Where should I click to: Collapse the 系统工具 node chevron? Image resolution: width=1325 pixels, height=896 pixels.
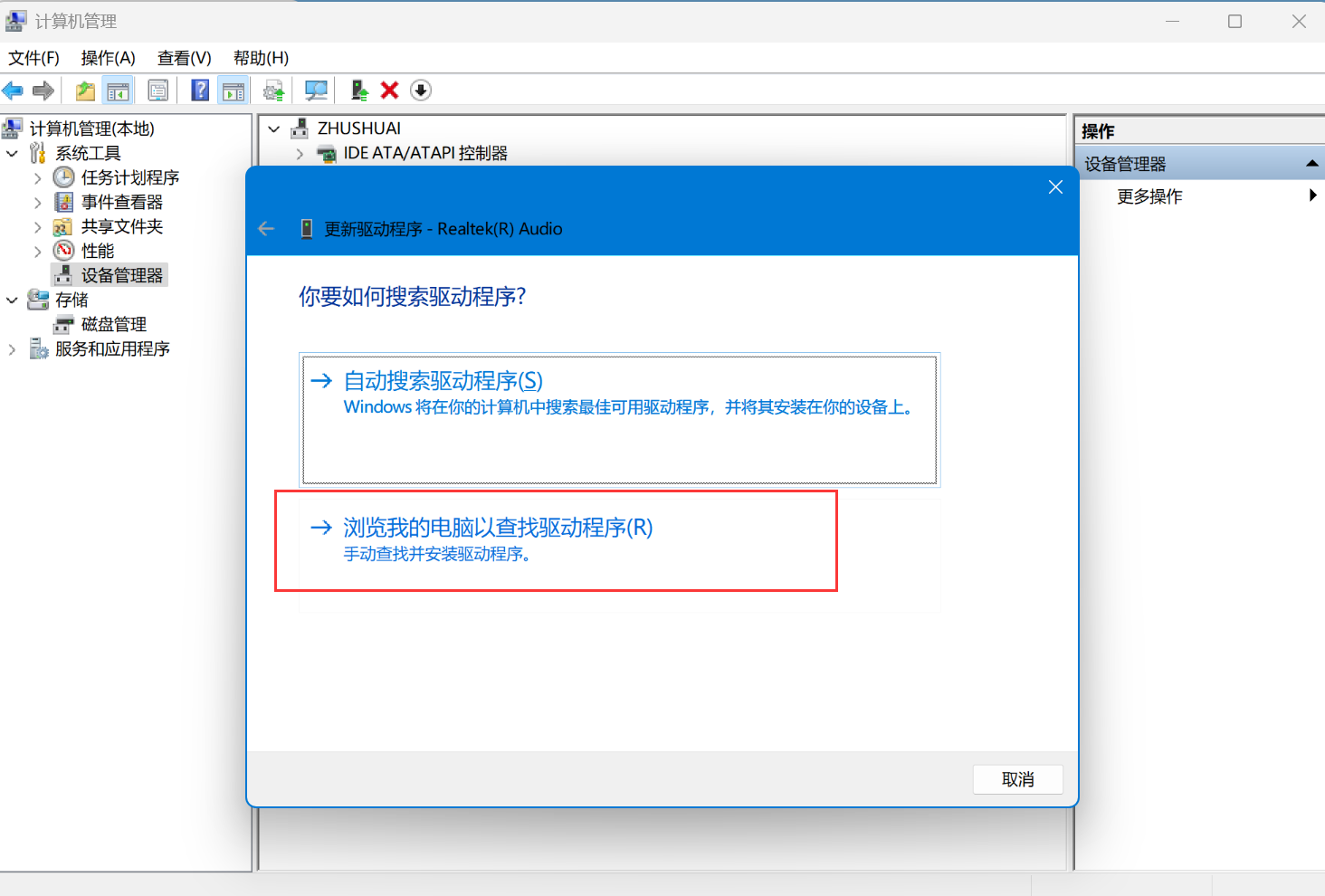click(x=12, y=153)
